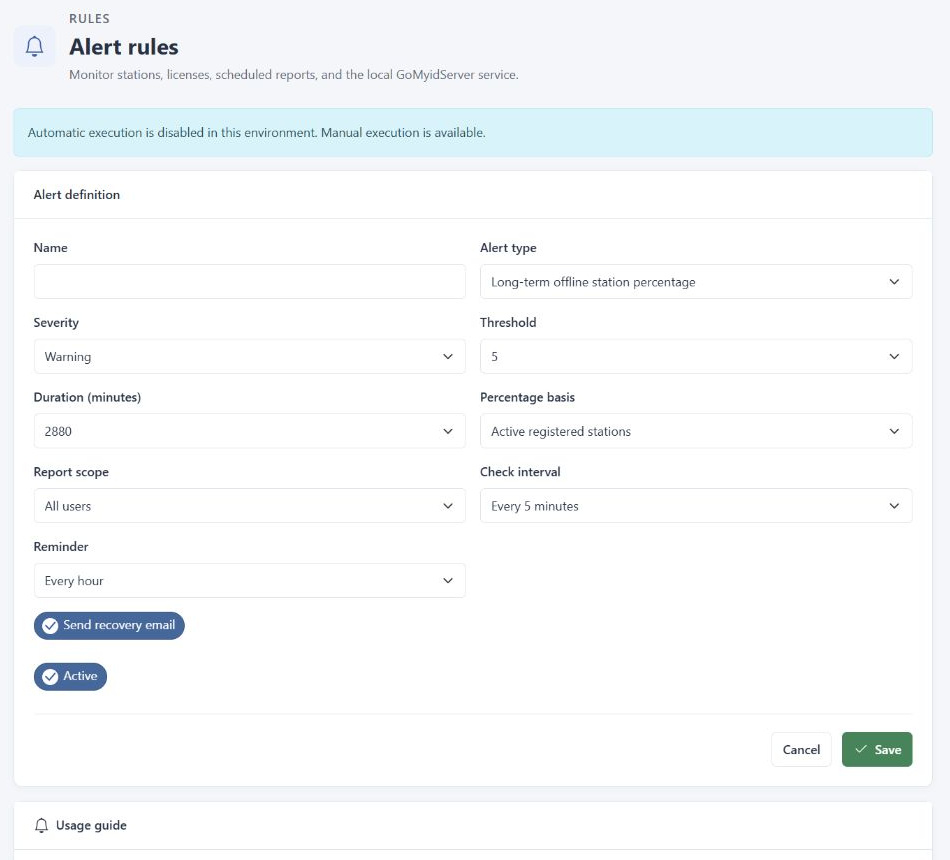The width and height of the screenshot is (950, 860).
Task: Open the Check interval dropdown
Action: click(x=696, y=506)
